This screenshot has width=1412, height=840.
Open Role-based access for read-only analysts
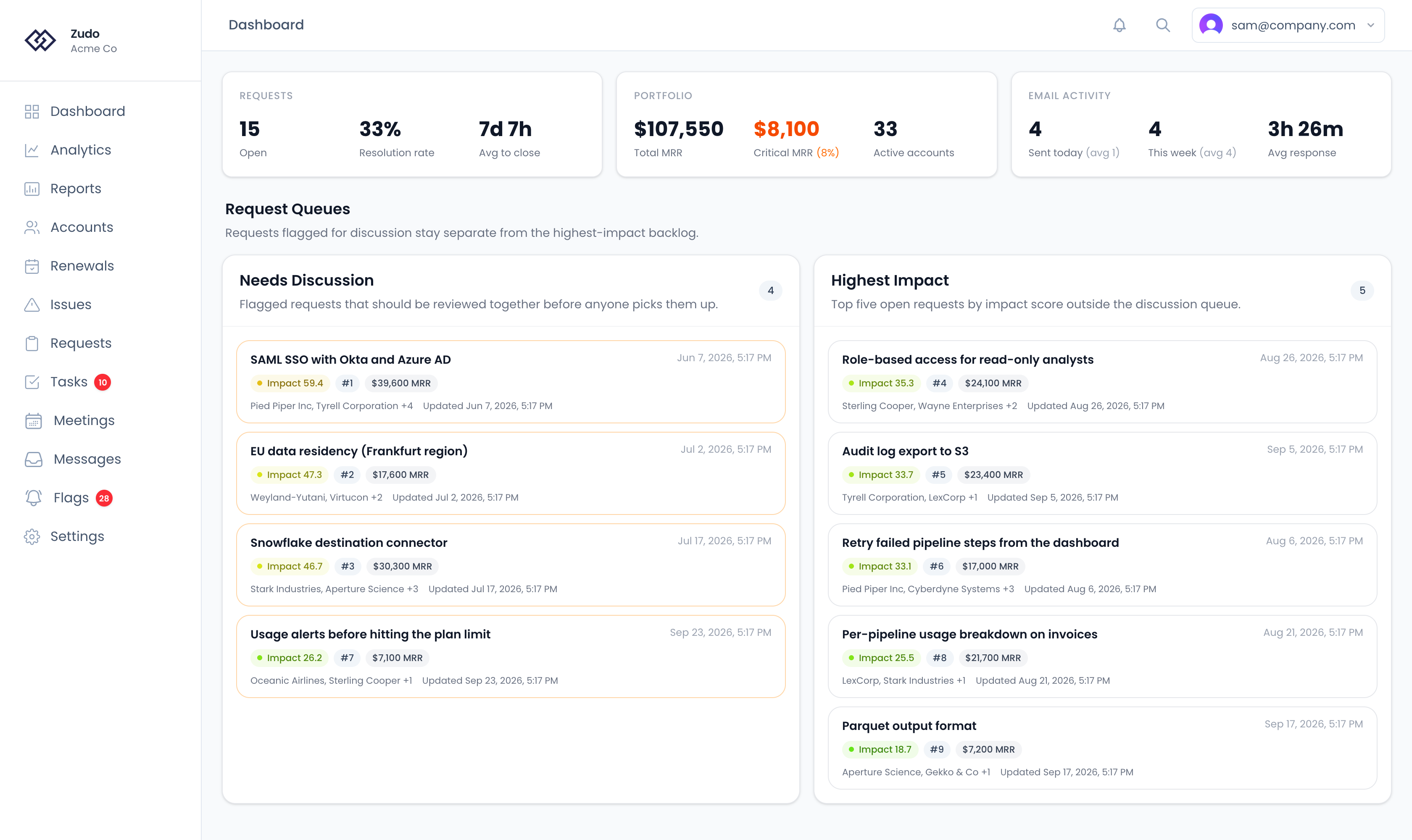click(x=1102, y=381)
